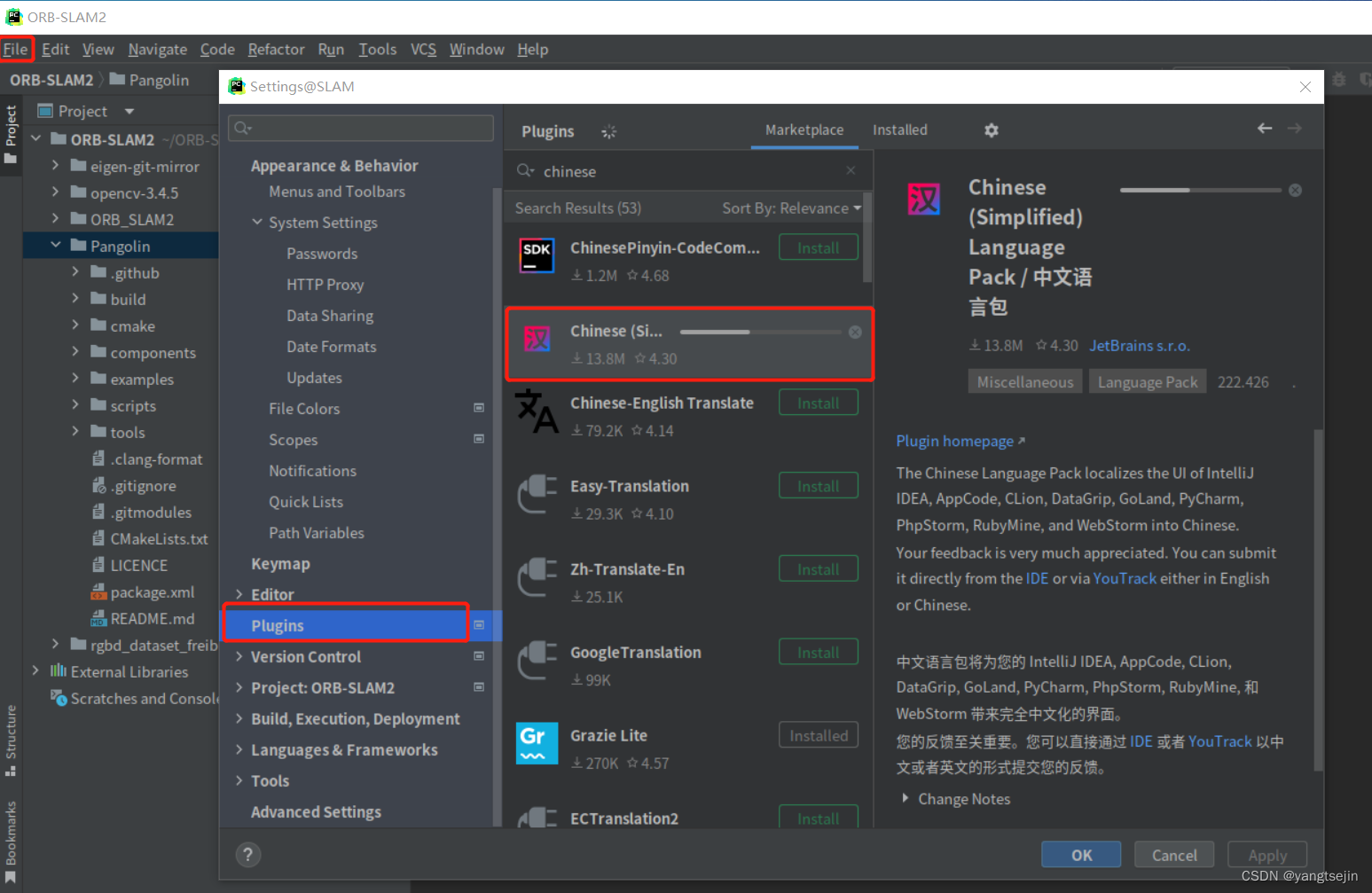
Task: Open the Project view dropdown arrow
Action: (129, 111)
